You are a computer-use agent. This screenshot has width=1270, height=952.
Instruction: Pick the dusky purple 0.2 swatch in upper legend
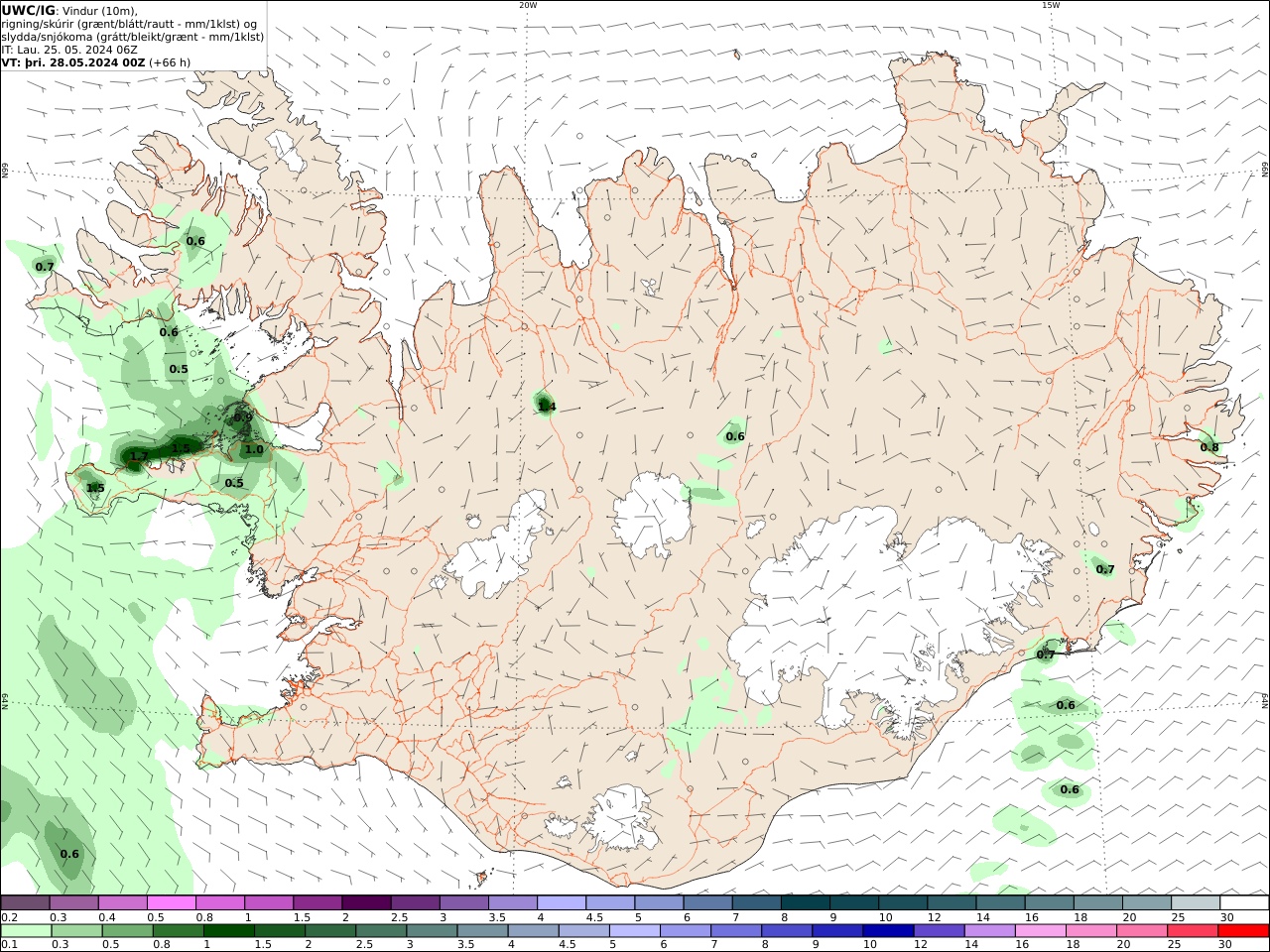(x=25, y=903)
